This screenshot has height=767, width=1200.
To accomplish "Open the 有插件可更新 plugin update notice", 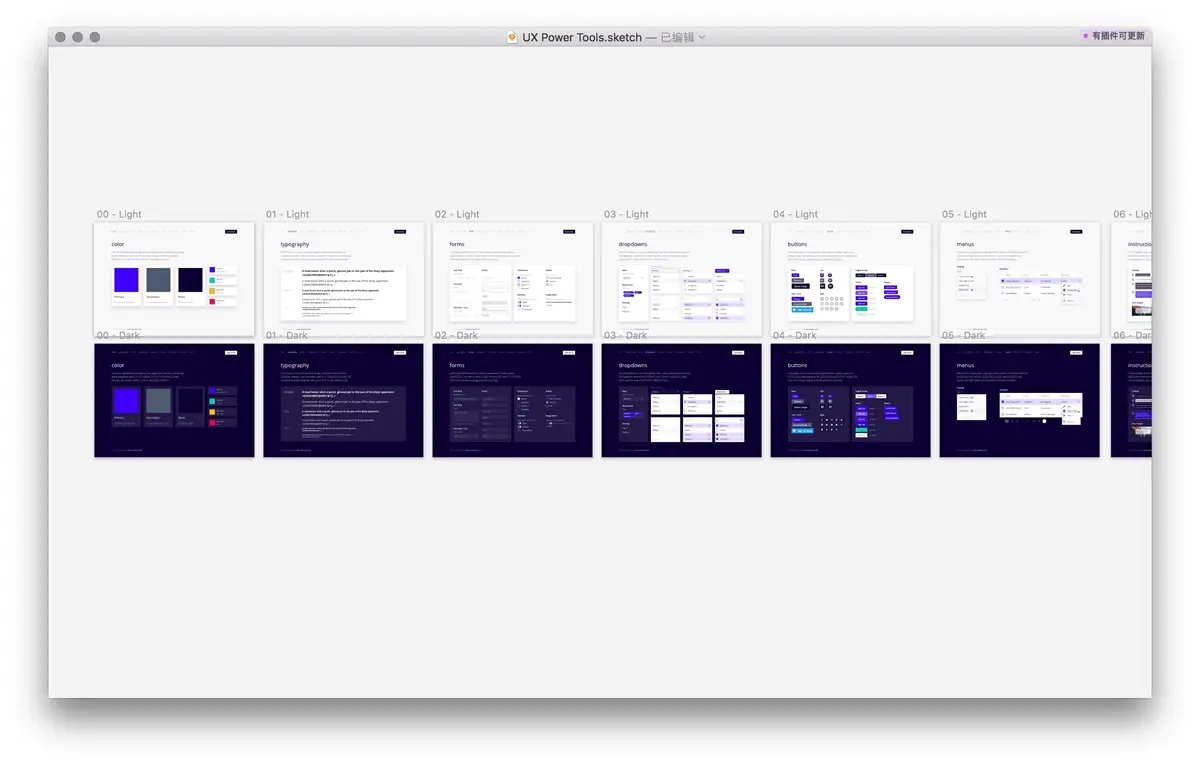I will click(x=1113, y=36).
